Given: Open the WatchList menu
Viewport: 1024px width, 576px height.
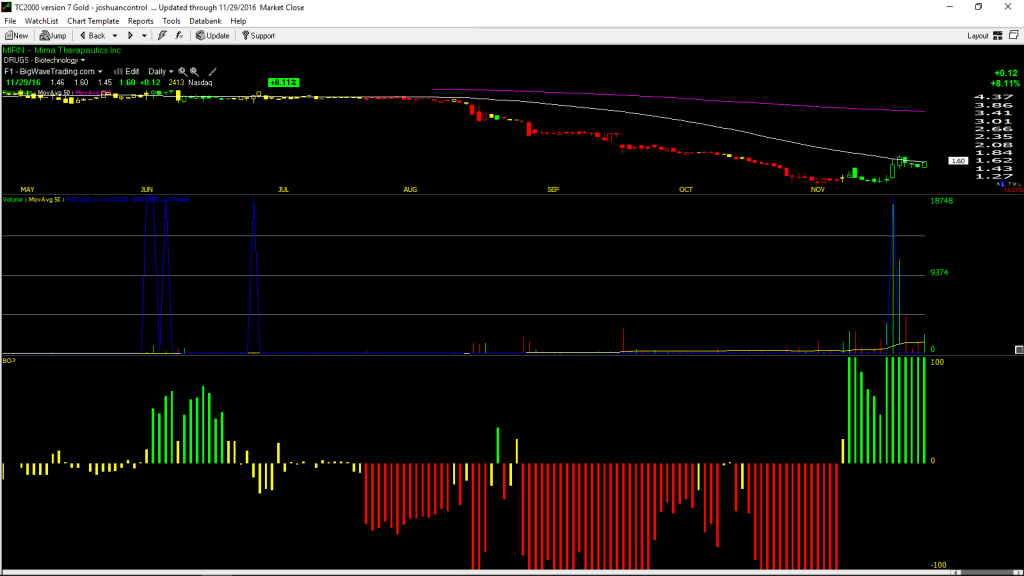Looking at the screenshot, I should pyautogui.click(x=41, y=21).
